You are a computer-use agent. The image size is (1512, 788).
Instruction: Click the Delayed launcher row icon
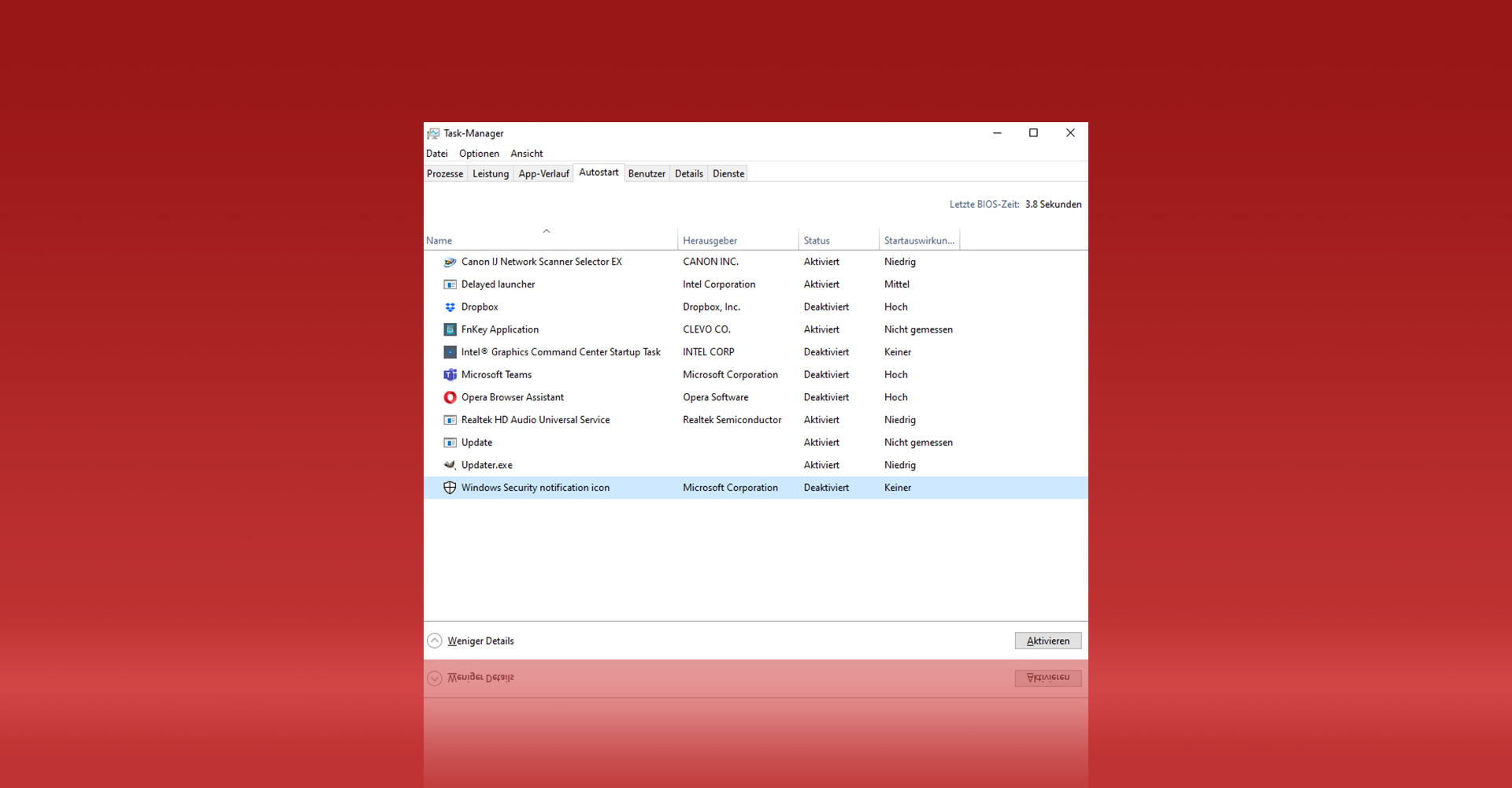pyautogui.click(x=450, y=284)
